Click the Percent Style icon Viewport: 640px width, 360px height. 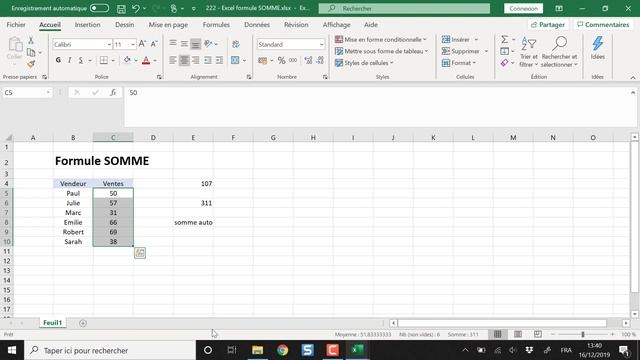(281, 60)
